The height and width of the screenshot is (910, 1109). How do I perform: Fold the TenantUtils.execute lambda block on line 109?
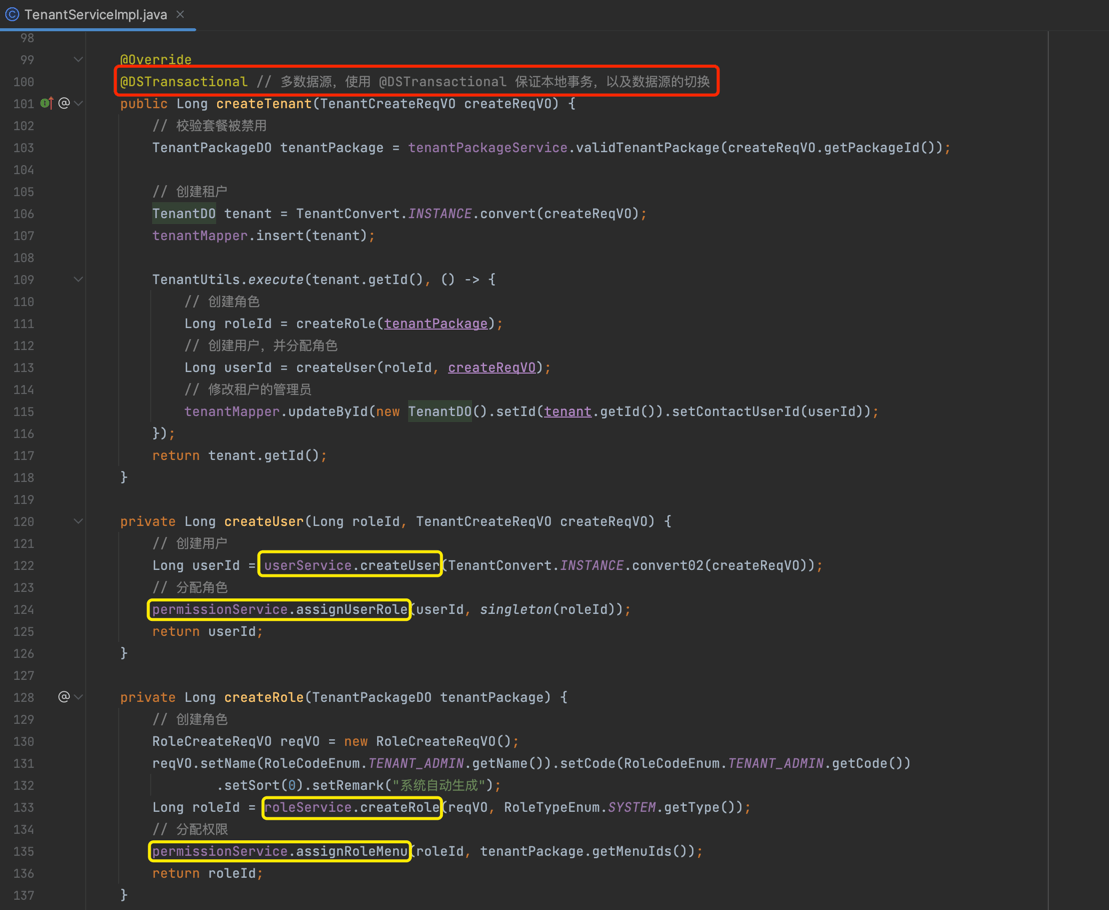click(78, 280)
